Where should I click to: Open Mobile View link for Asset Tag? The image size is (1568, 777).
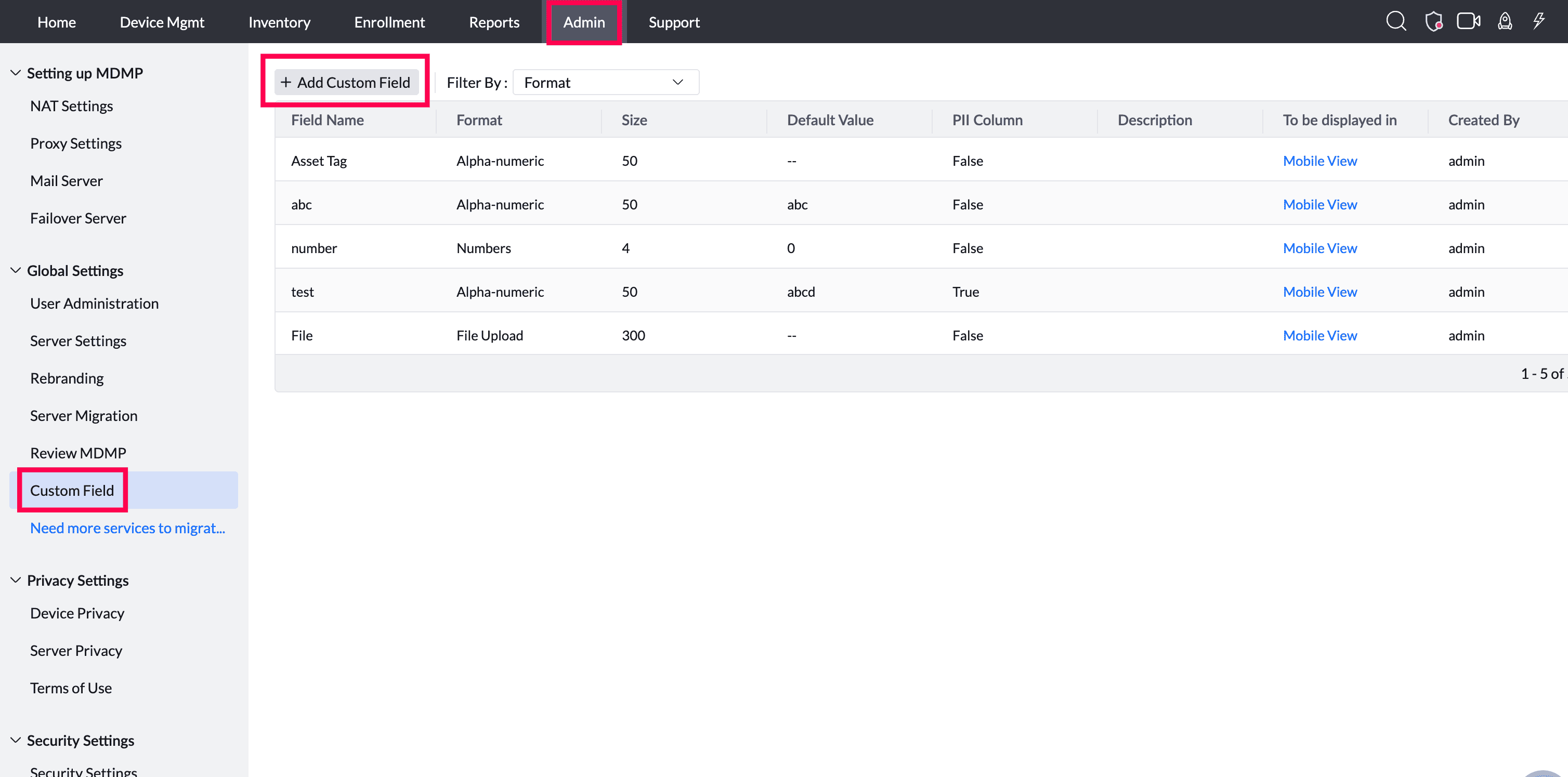coord(1319,161)
